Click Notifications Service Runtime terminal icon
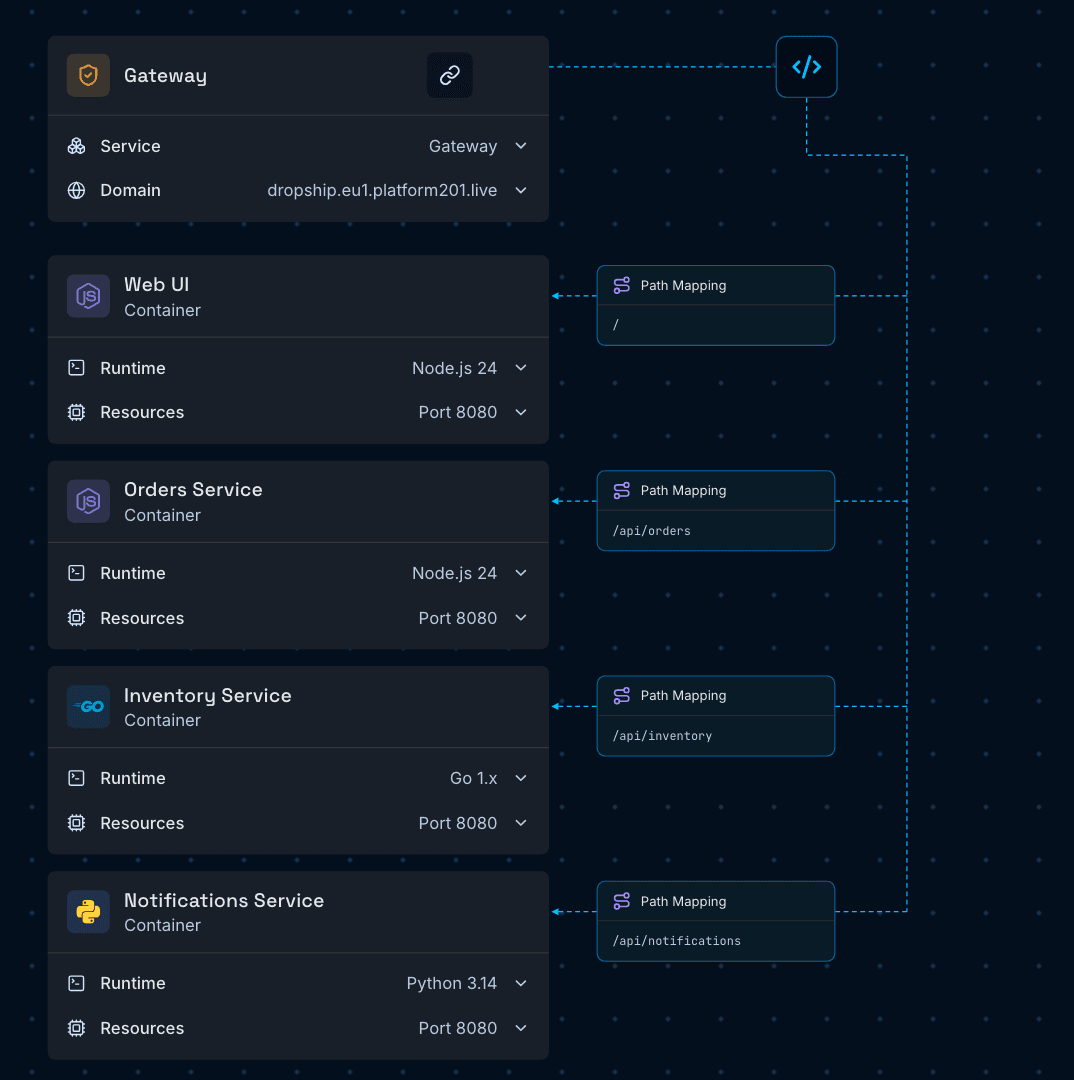Image resolution: width=1074 pixels, height=1080 pixels. click(76, 984)
